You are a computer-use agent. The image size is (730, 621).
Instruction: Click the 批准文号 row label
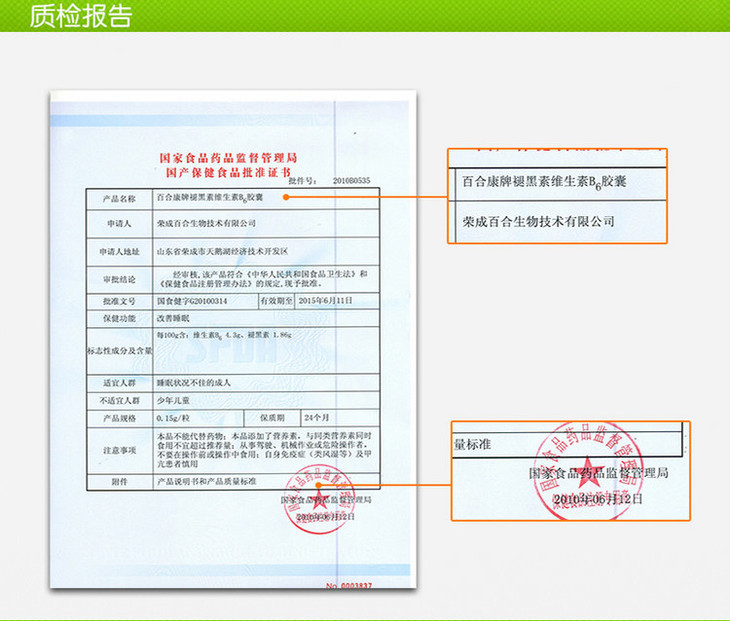[119, 301]
